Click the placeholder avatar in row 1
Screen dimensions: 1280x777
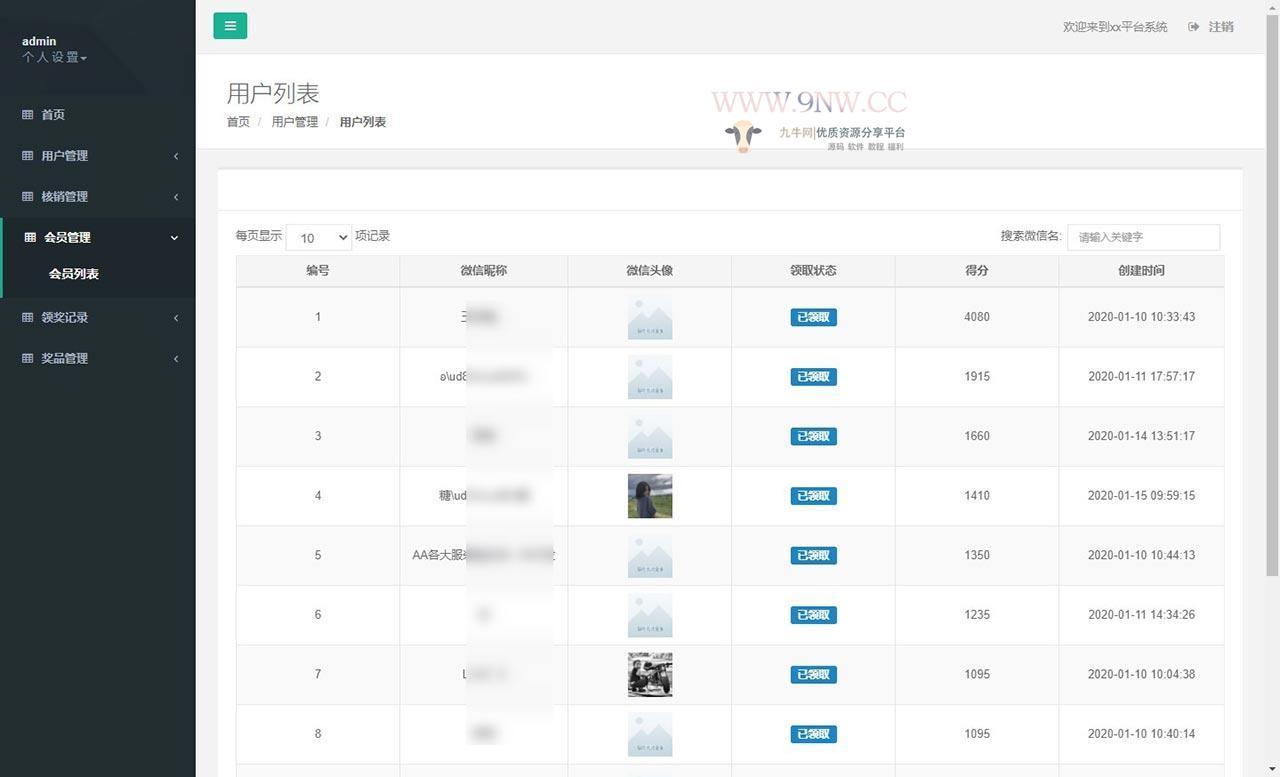pos(650,317)
